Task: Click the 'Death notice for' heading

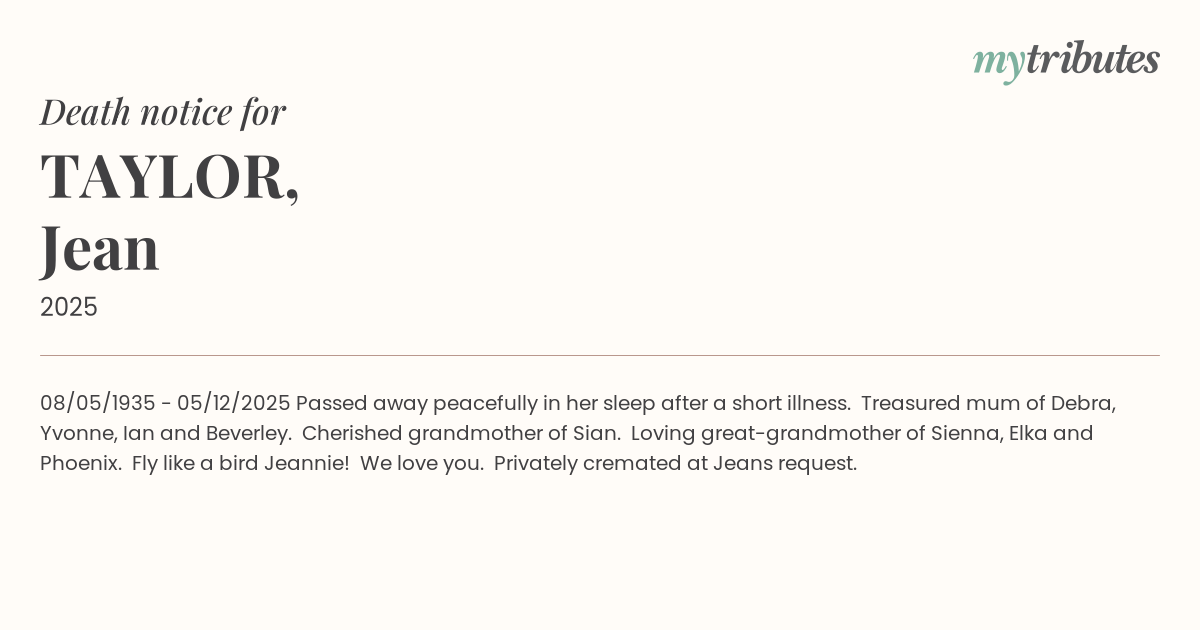Action: (x=163, y=112)
